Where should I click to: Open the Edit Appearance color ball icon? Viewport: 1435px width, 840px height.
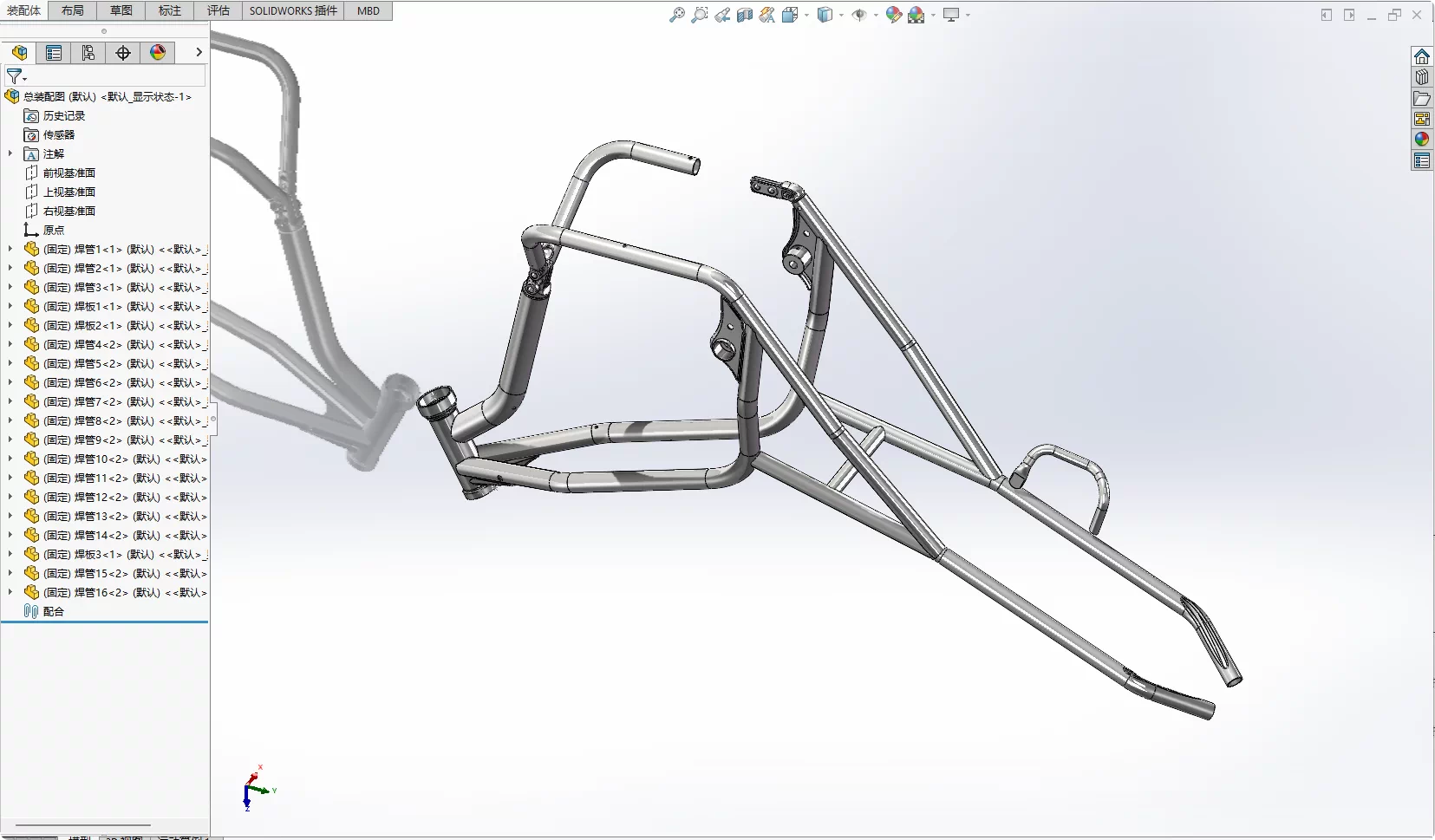[x=894, y=15]
